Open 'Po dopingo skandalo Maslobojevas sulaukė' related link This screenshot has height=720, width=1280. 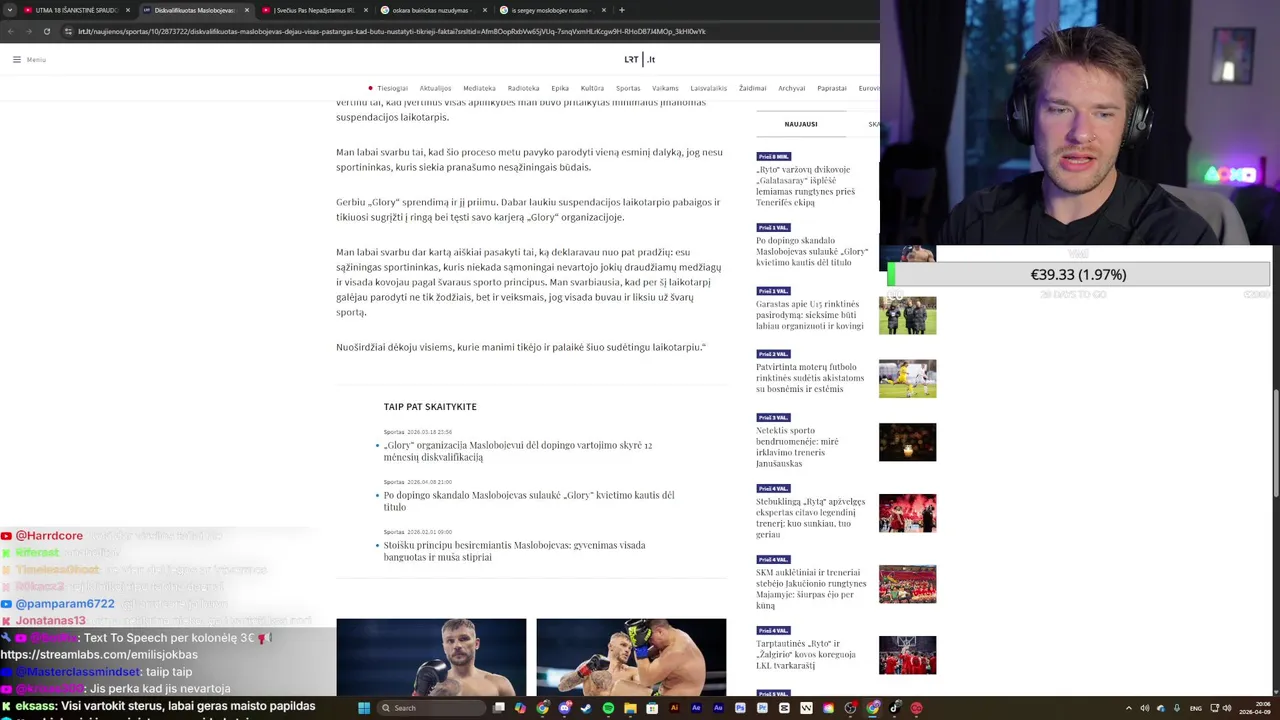coord(529,501)
